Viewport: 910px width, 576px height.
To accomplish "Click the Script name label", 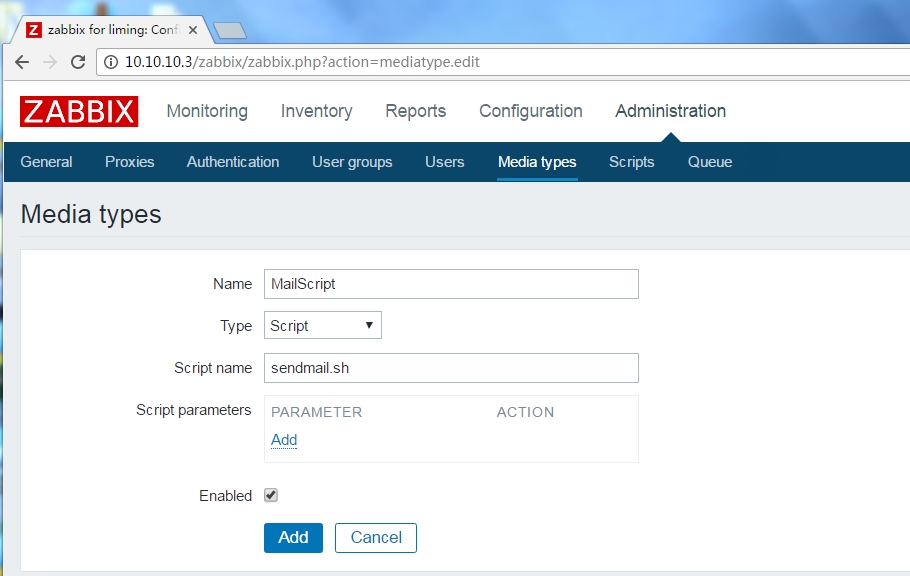I will pos(213,368).
